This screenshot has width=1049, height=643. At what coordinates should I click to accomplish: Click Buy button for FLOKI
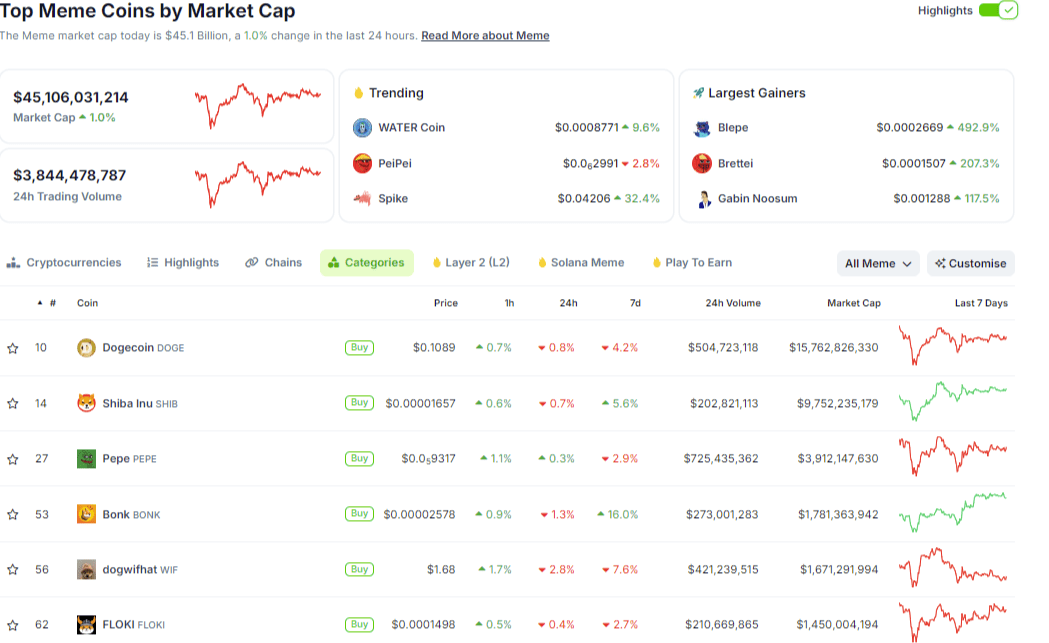click(x=359, y=624)
